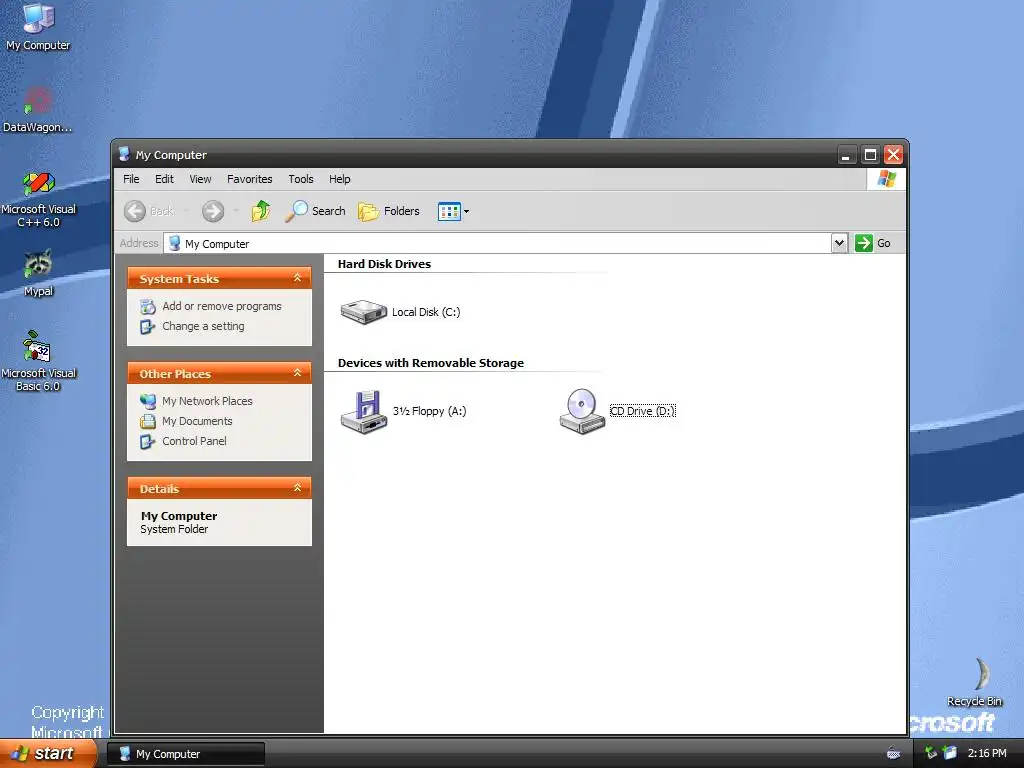1024x768 pixels.
Task: Click the Forward arrow toolbar button
Action: tap(213, 211)
